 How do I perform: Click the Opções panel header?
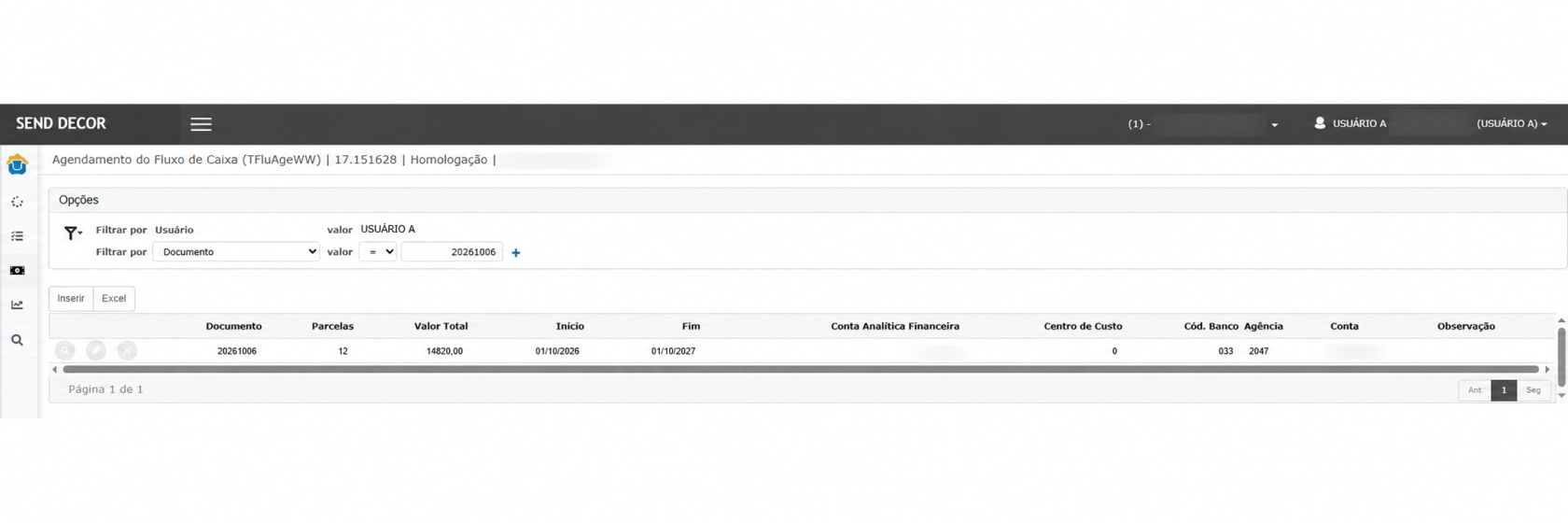pos(807,200)
